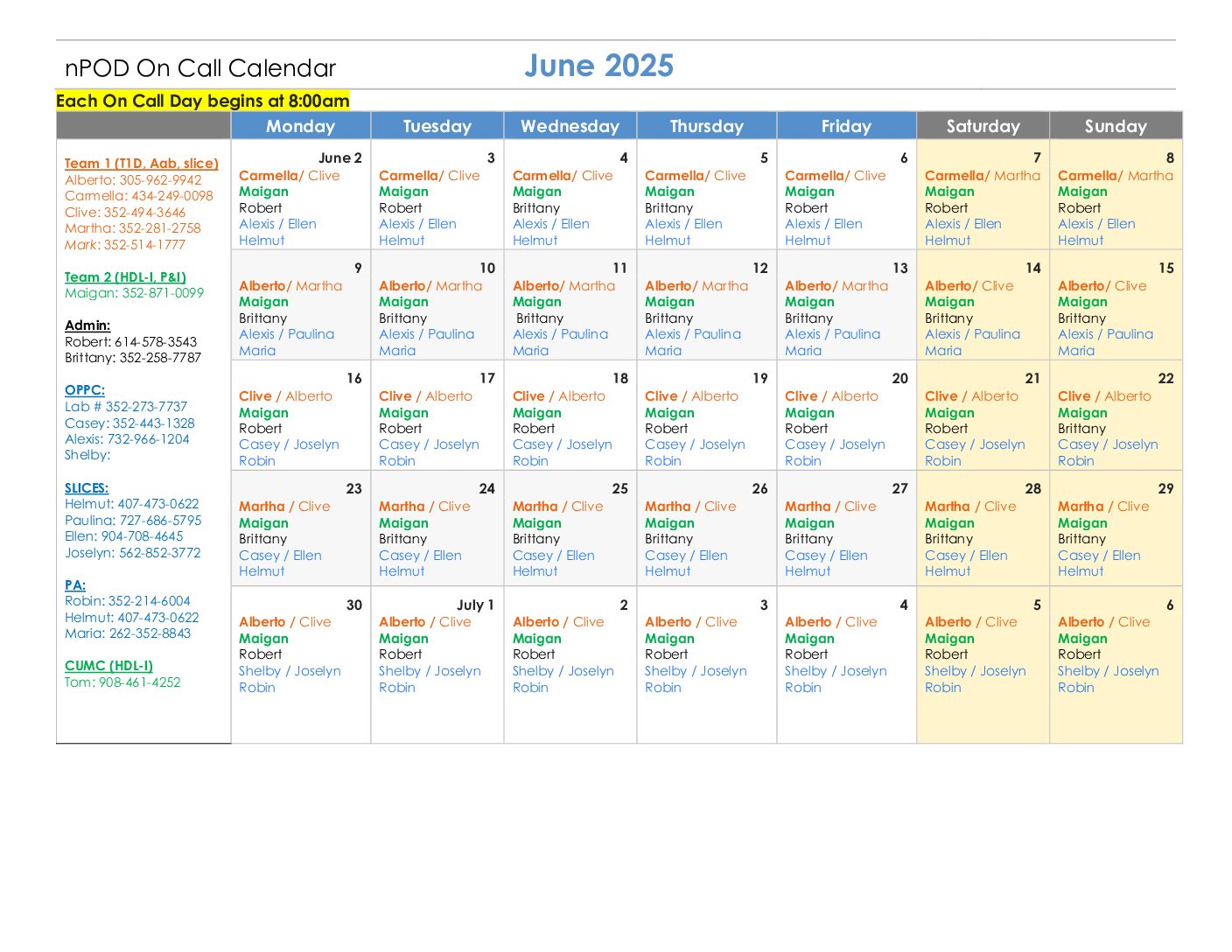Screen dimensions: 1232x952
Task: Select Joselyn: 562-852-3772 contact line
Action: (x=133, y=553)
